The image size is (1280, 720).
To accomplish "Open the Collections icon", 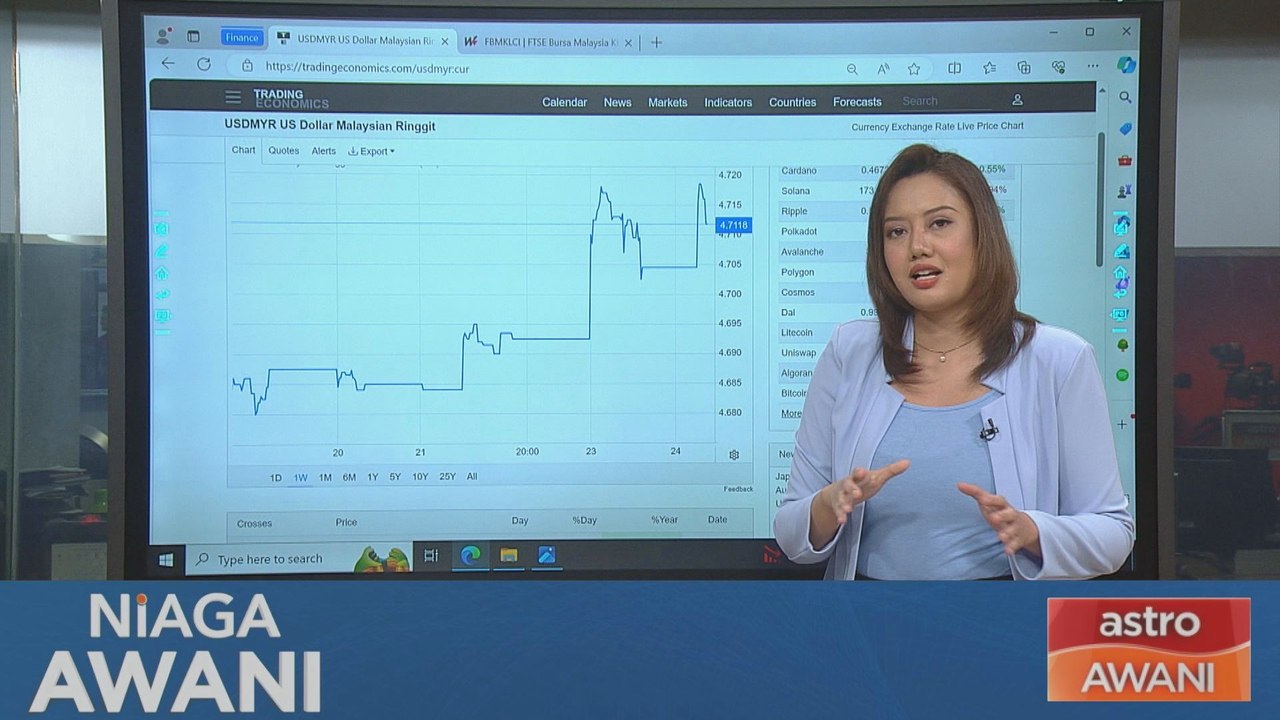I will [1024, 68].
